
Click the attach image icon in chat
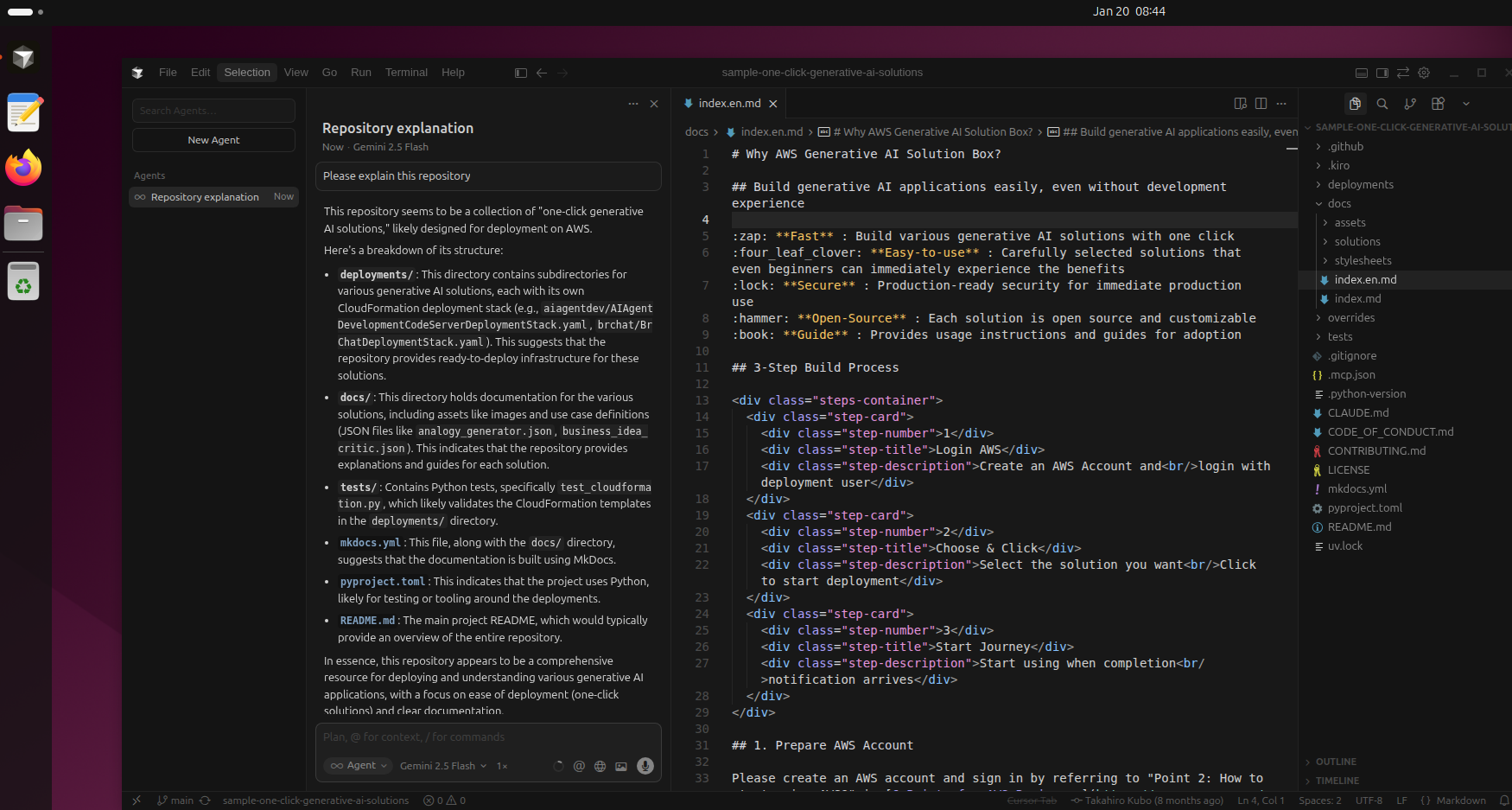(620, 766)
